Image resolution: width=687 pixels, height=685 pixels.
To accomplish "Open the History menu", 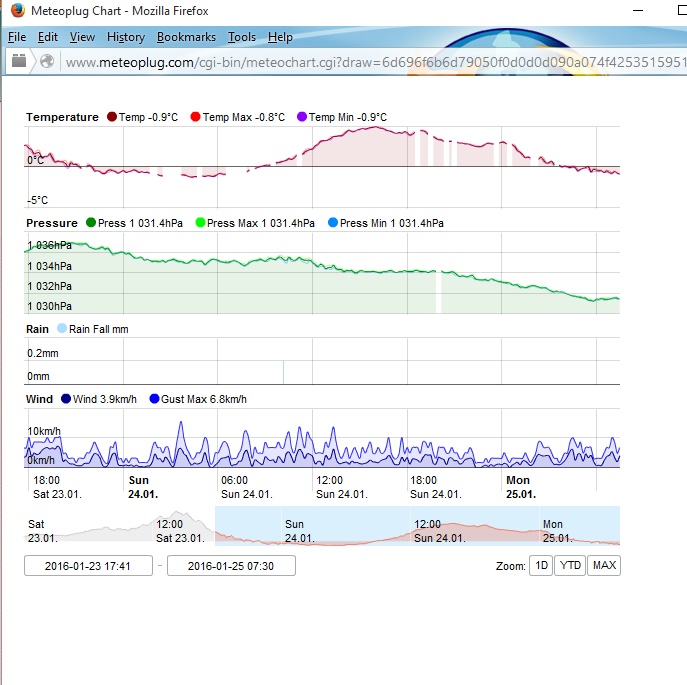I will click(126, 37).
